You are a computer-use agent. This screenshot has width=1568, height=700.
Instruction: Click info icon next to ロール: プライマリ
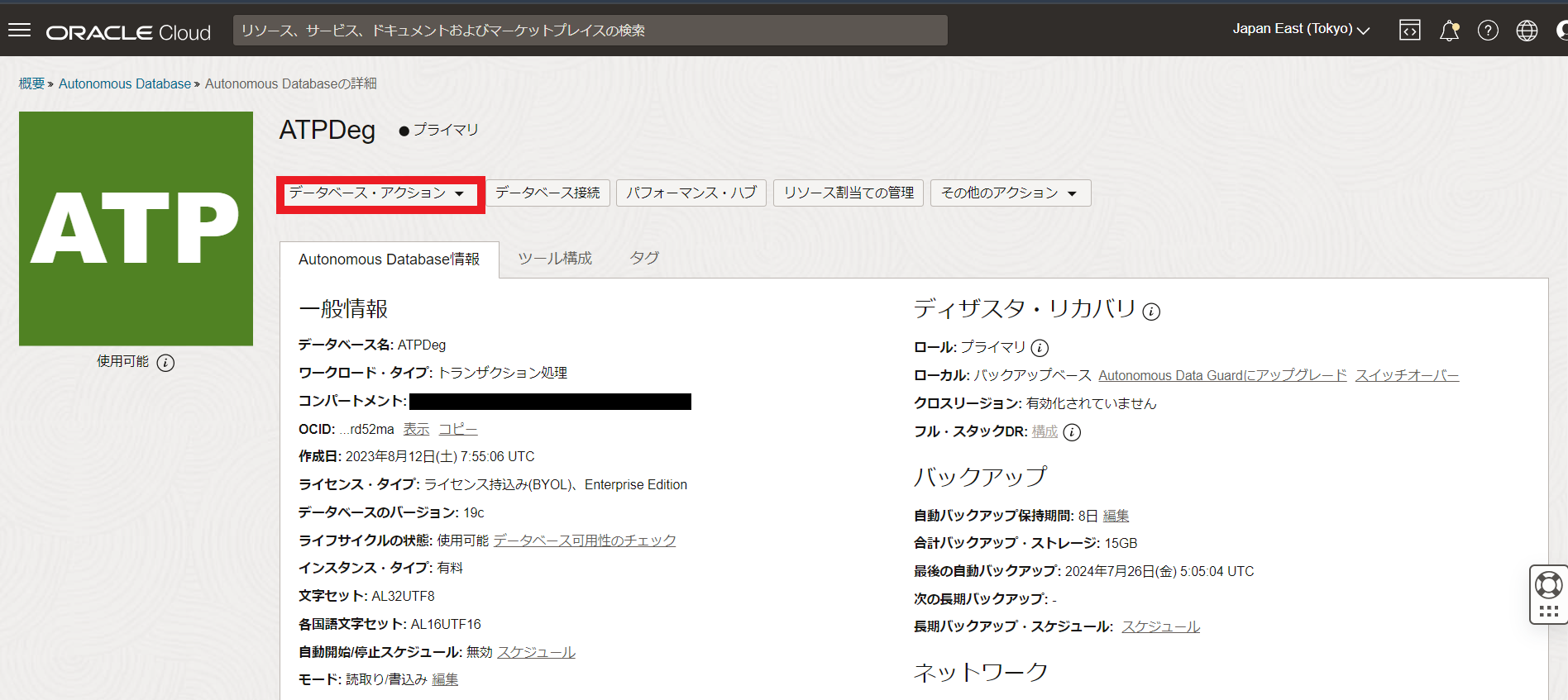click(x=1040, y=348)
